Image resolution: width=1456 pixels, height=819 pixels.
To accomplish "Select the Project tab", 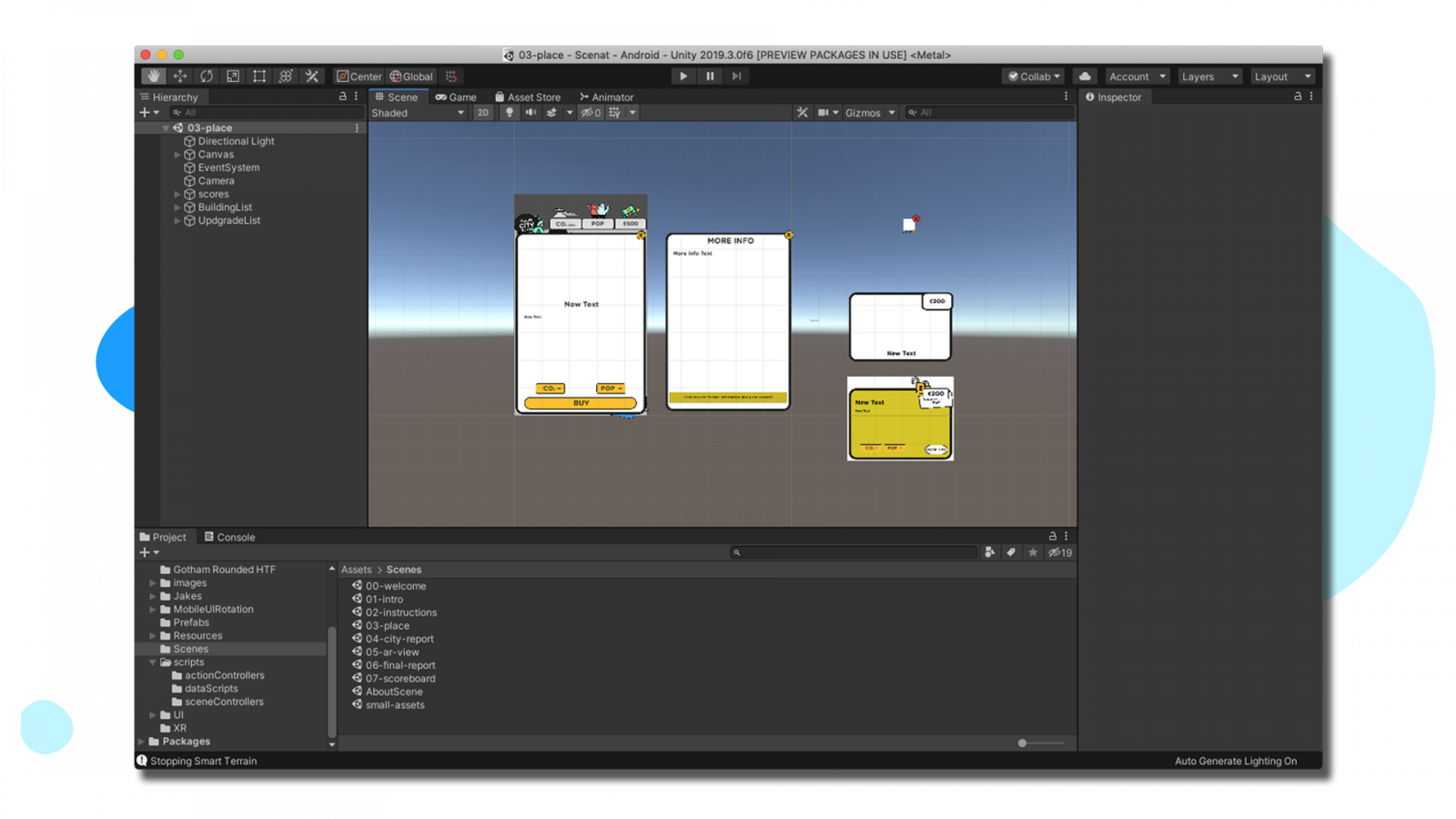I will tap(164, 537).
